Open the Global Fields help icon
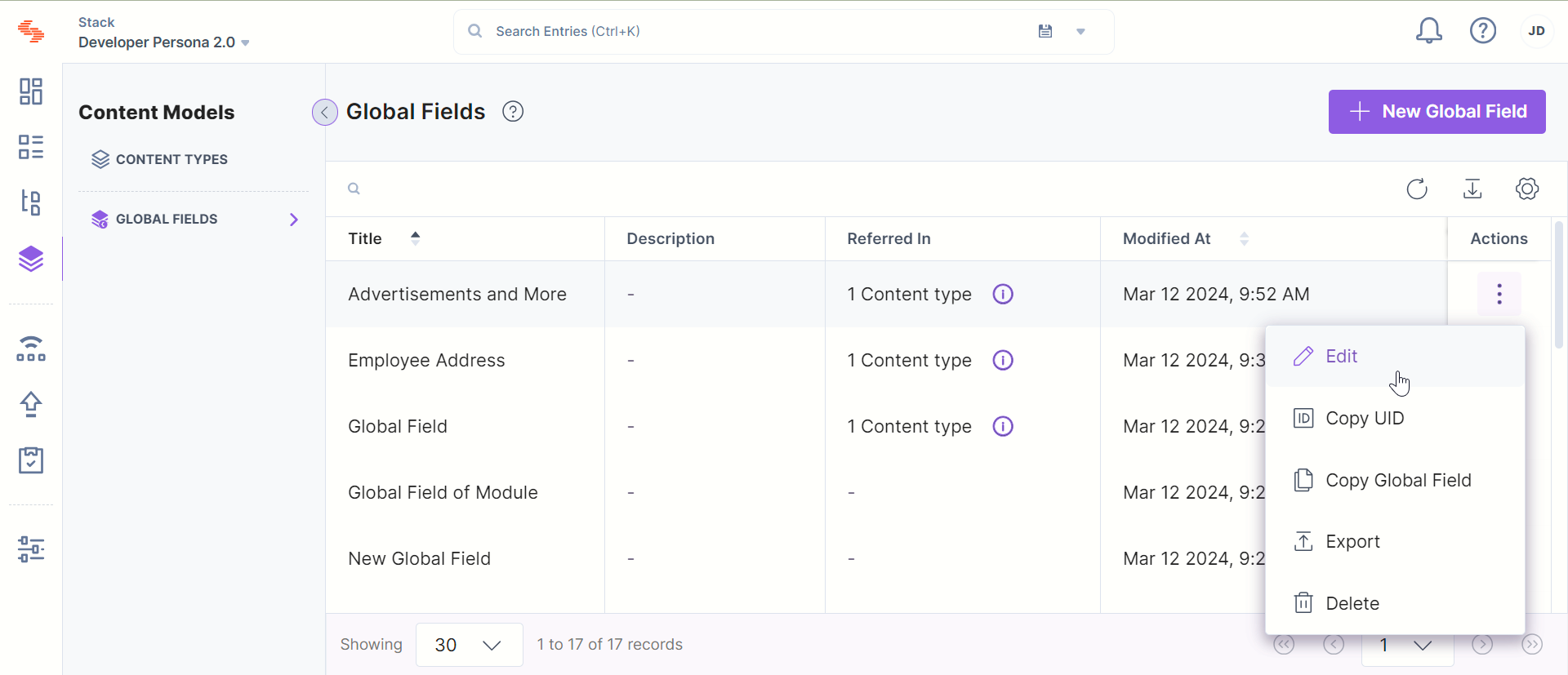1568x675 pixels. pyautogui.click(x=513, y=112)
